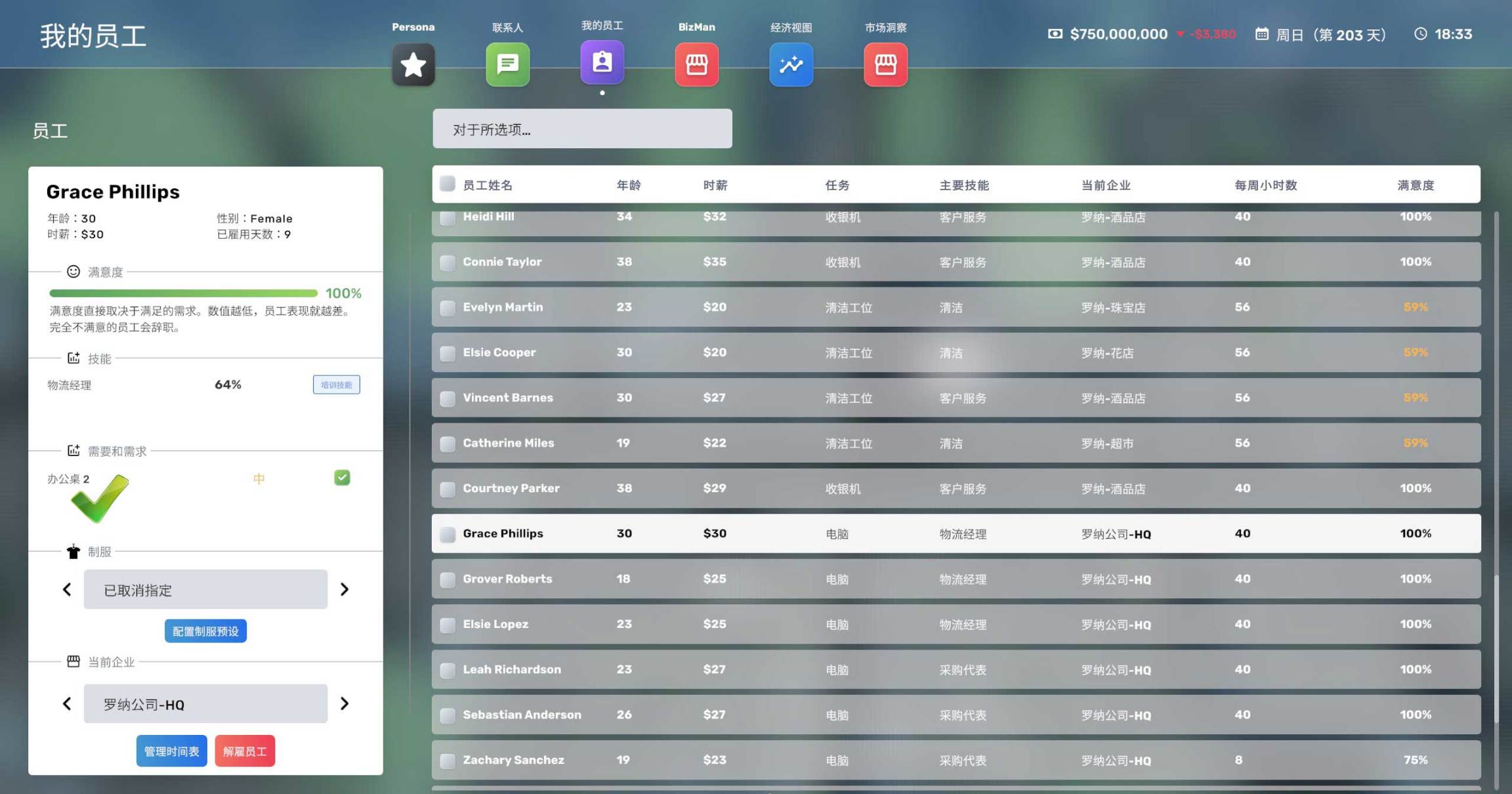Image resolution: width=1512 pixels, height=794 pixels.
Task: Sort by 任务 column header
Action: [x=837, y=185]
